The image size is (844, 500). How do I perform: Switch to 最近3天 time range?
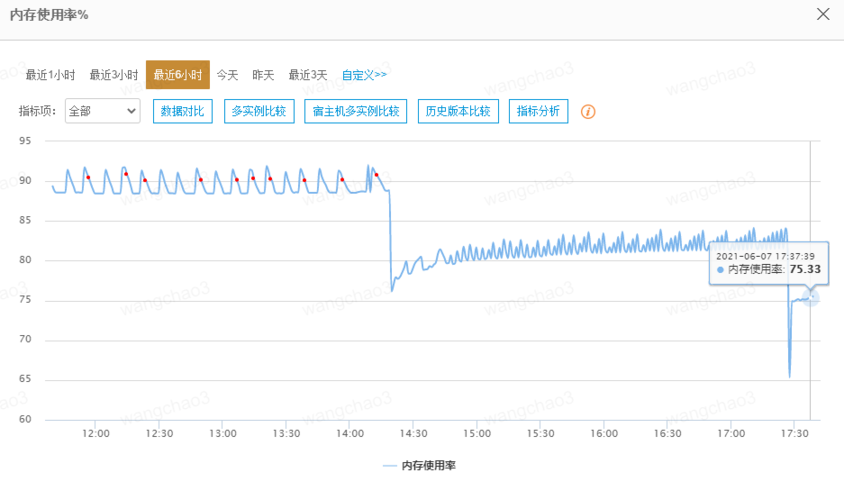308,75
